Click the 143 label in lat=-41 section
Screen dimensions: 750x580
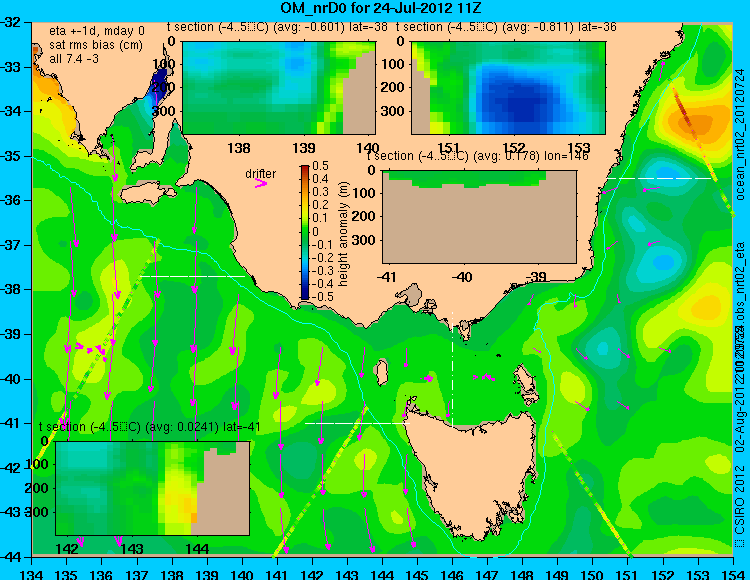point(132,548)
